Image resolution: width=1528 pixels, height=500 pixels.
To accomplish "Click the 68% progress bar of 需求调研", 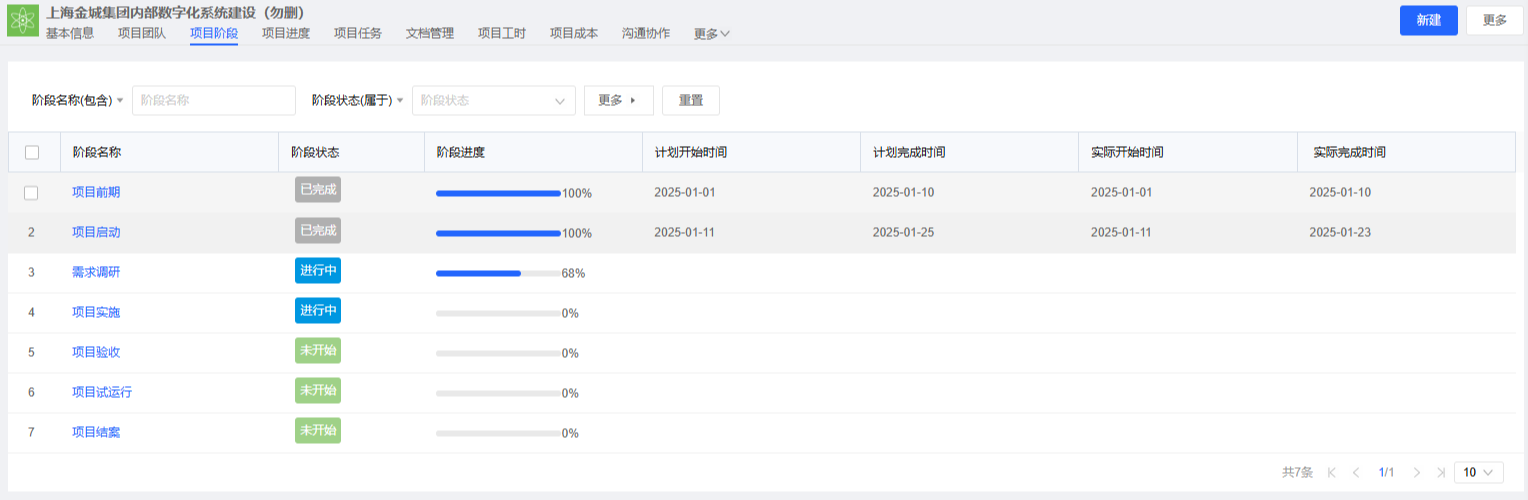I will (498, 273).
